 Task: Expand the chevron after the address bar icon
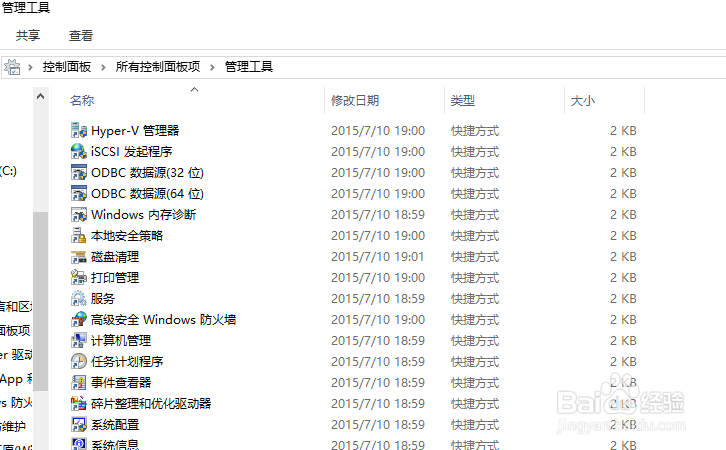point(31,68)
